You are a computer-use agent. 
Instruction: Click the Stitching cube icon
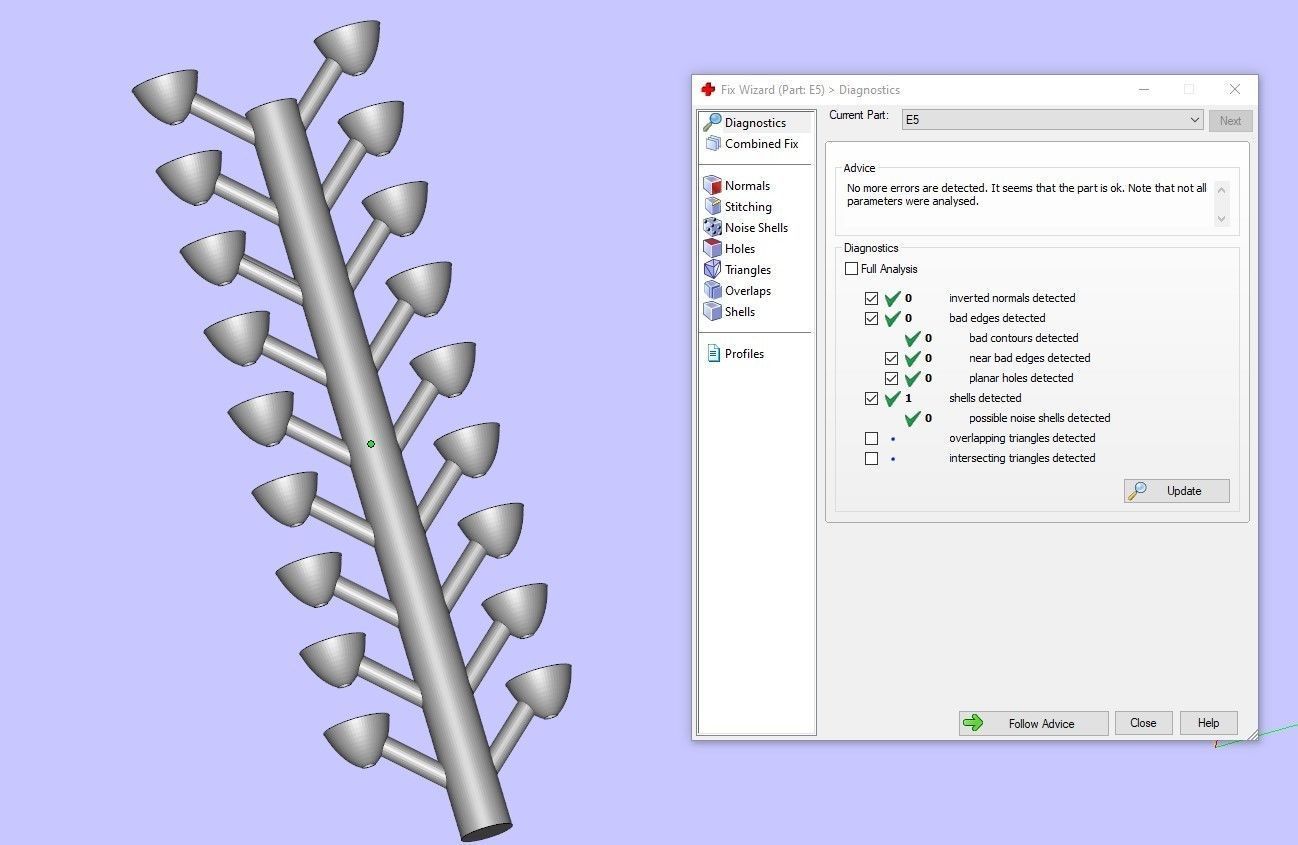click(x=712, y=206)
